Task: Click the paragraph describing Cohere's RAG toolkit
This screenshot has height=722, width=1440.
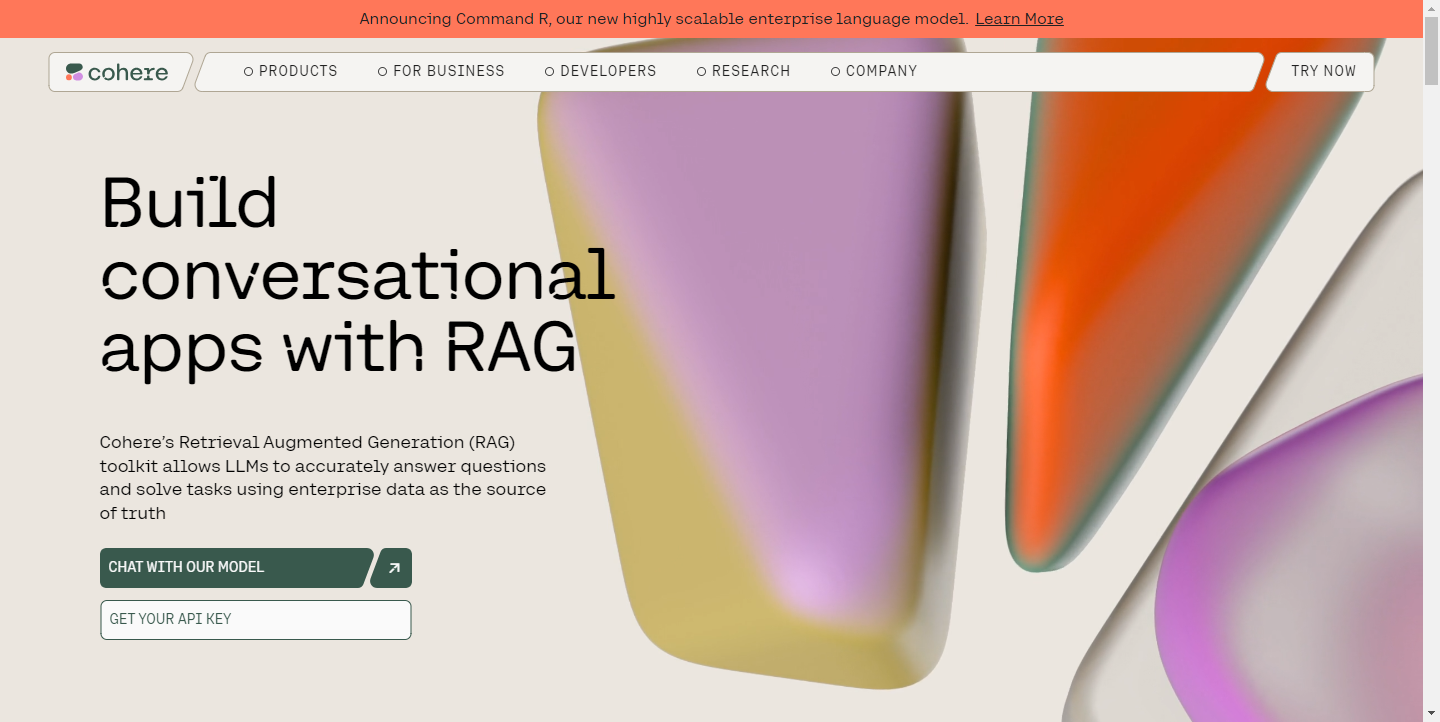Action: [x=323, y=478]
